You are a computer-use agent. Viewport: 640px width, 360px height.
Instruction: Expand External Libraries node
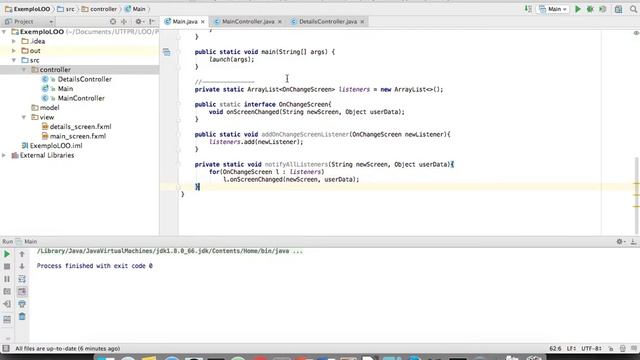tap(4, 155)
